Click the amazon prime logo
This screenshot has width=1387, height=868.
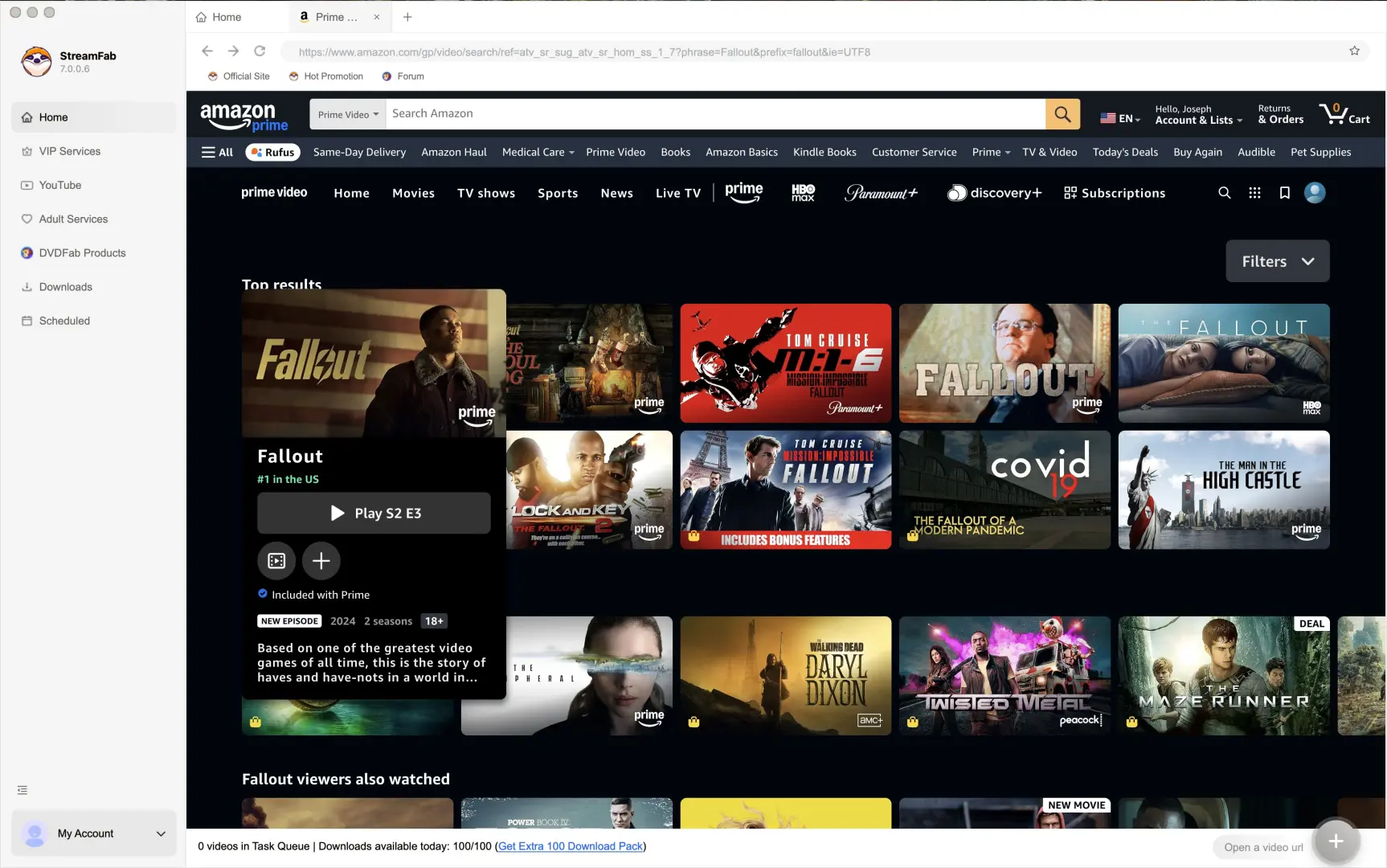(244, 117)
